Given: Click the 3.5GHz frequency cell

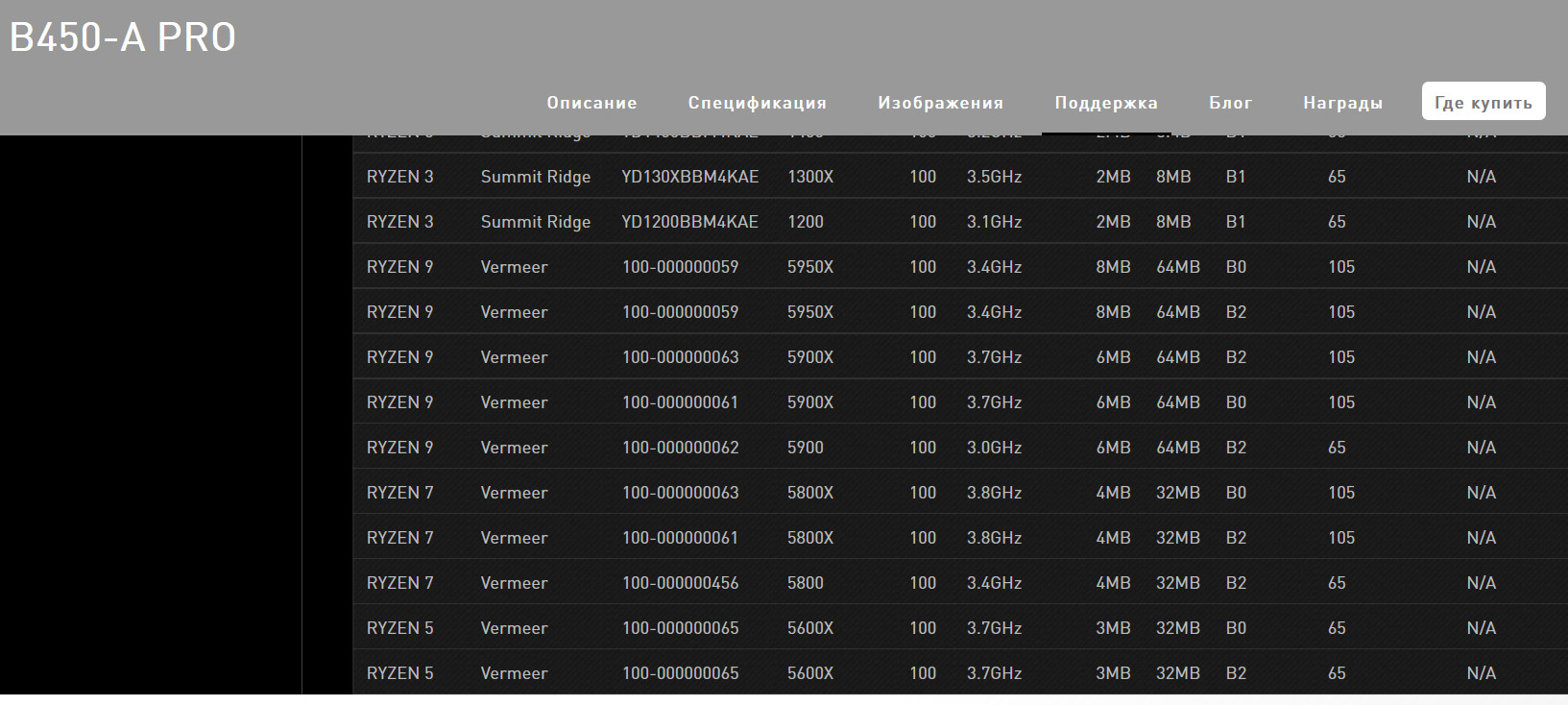Looking at the screenshot, I should (x=994, y=177).
